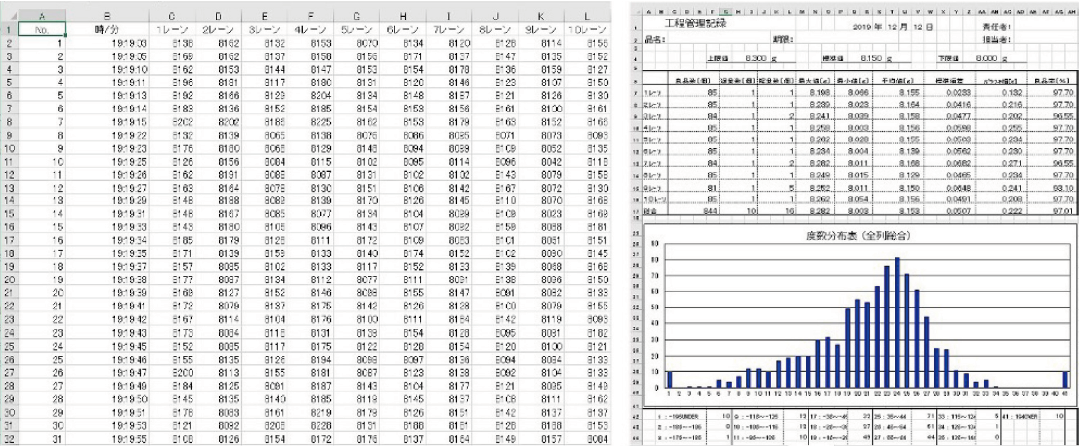
Task: Click the '期限:' label cell
Action: pos(782,40)
